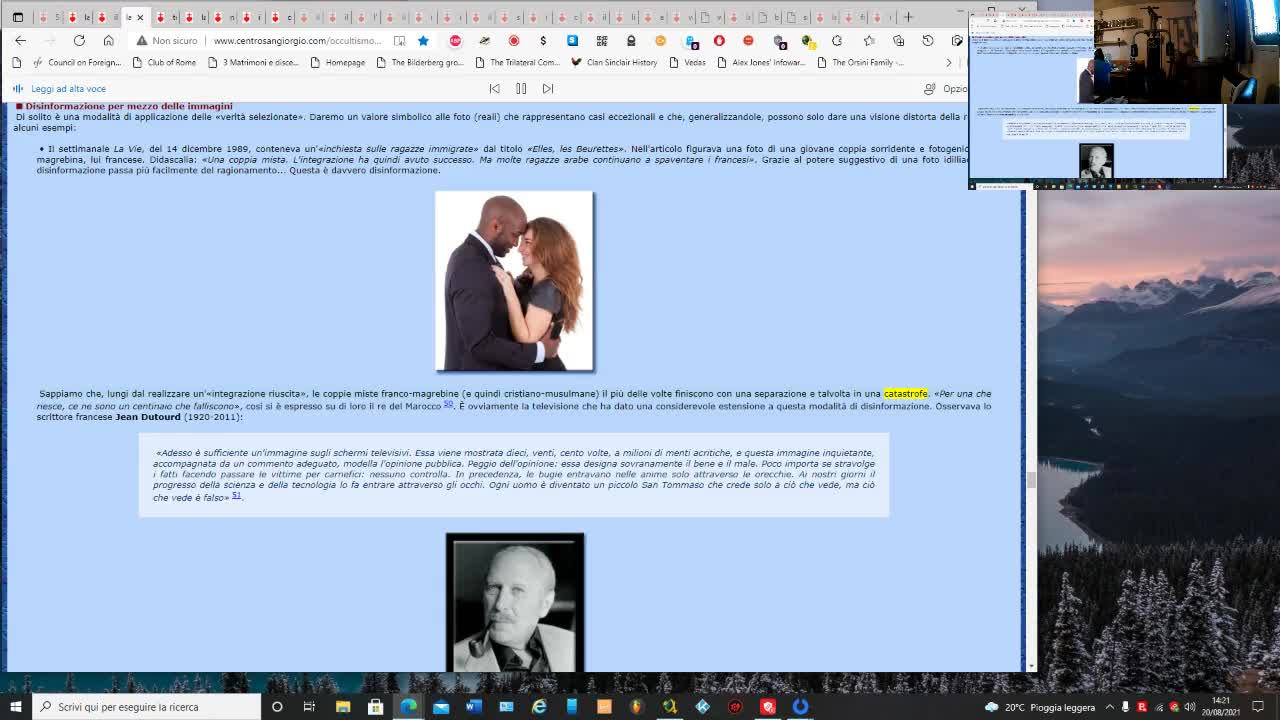Switch to Edge browser on taskbar
This screenshot has height=720, width=1280.
pyautogui.click(x=409, y=707)
